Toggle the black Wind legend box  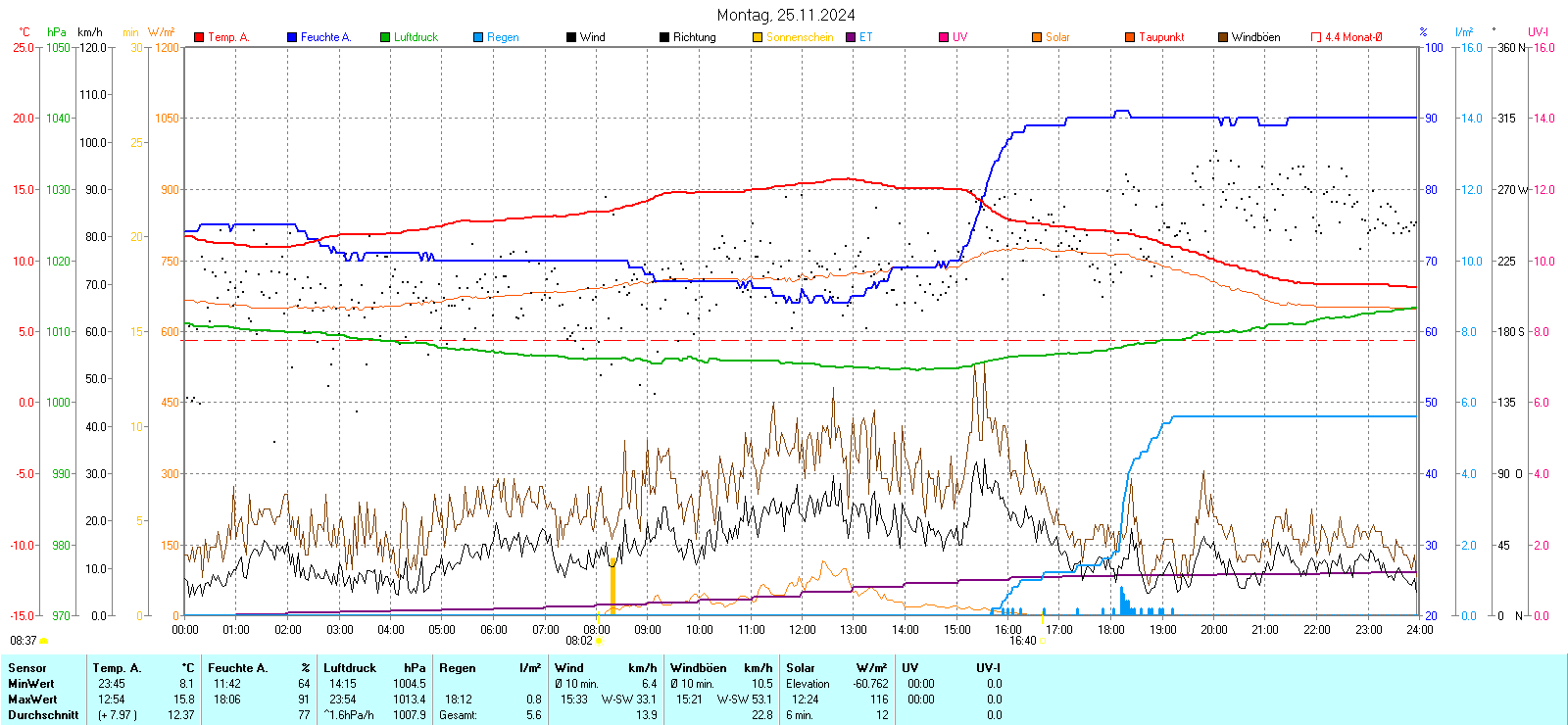click(571, 37)
